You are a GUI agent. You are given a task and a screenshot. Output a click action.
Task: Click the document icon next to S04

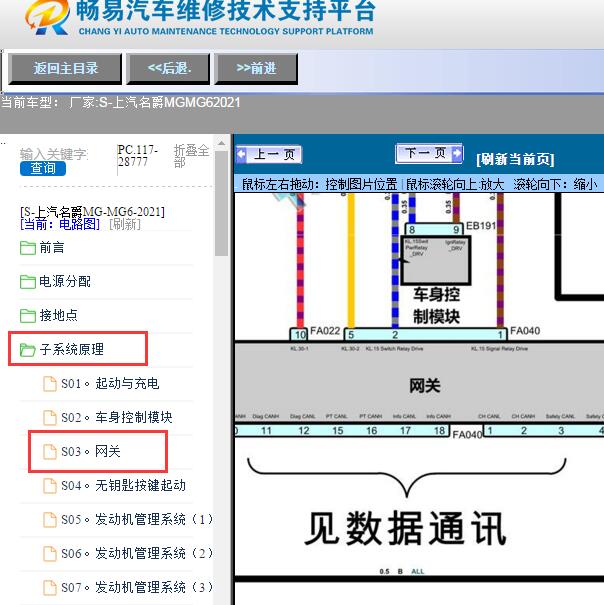coord(49,486)
